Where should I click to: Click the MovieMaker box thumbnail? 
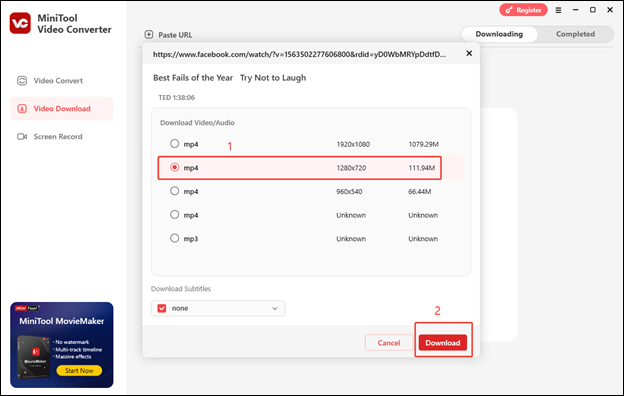coord(34,357)
